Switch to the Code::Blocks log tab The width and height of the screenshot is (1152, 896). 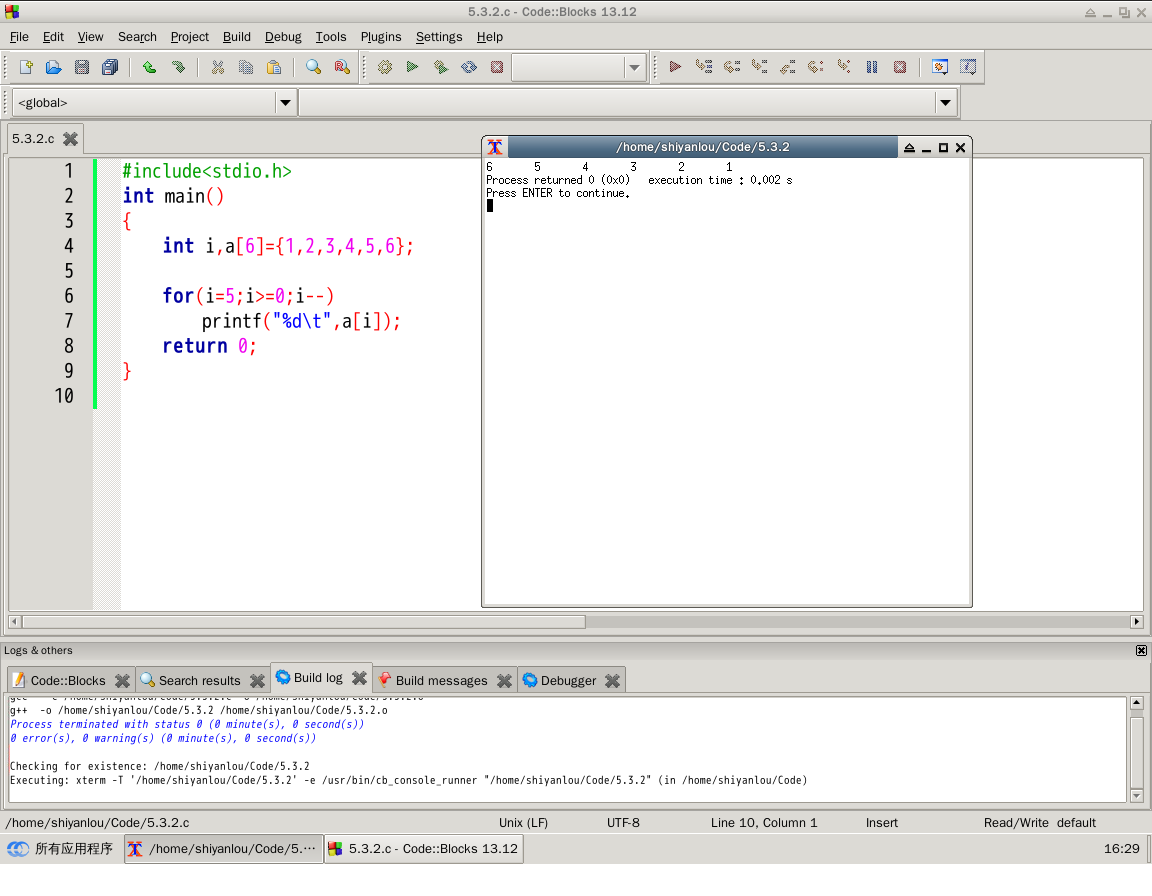[x=68, y=681]
